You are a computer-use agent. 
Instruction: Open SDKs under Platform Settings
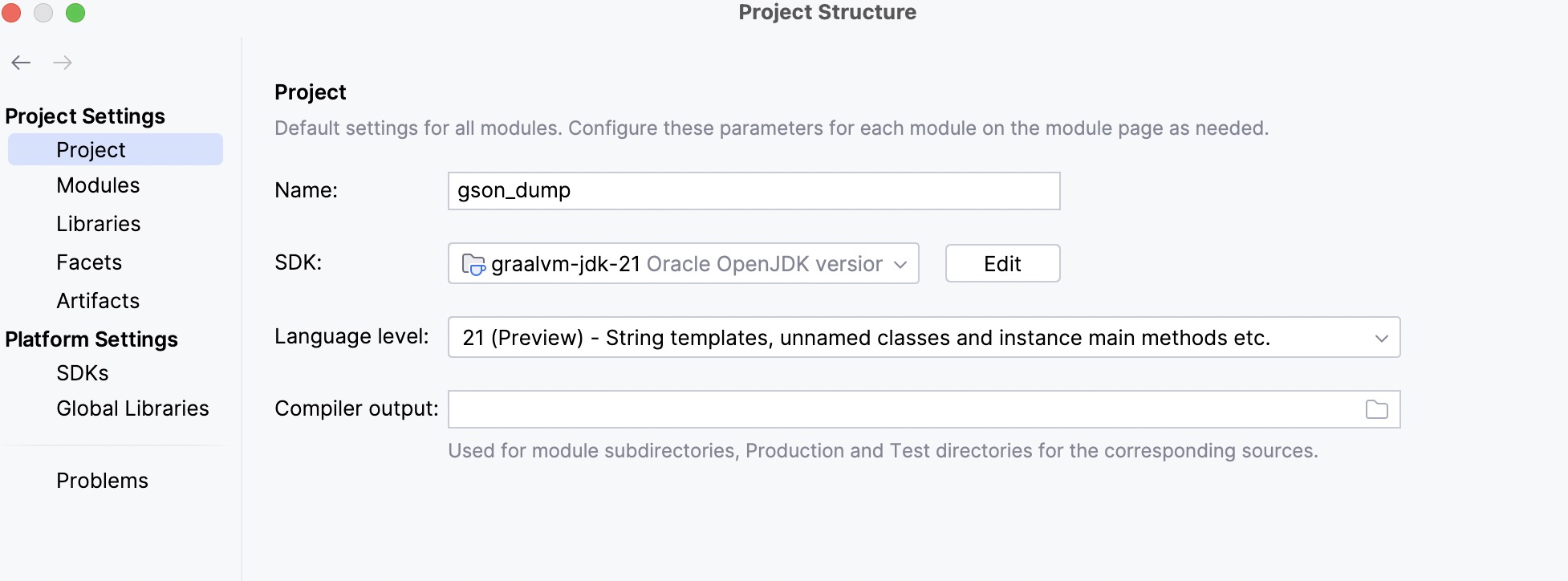tap(82, 373)
